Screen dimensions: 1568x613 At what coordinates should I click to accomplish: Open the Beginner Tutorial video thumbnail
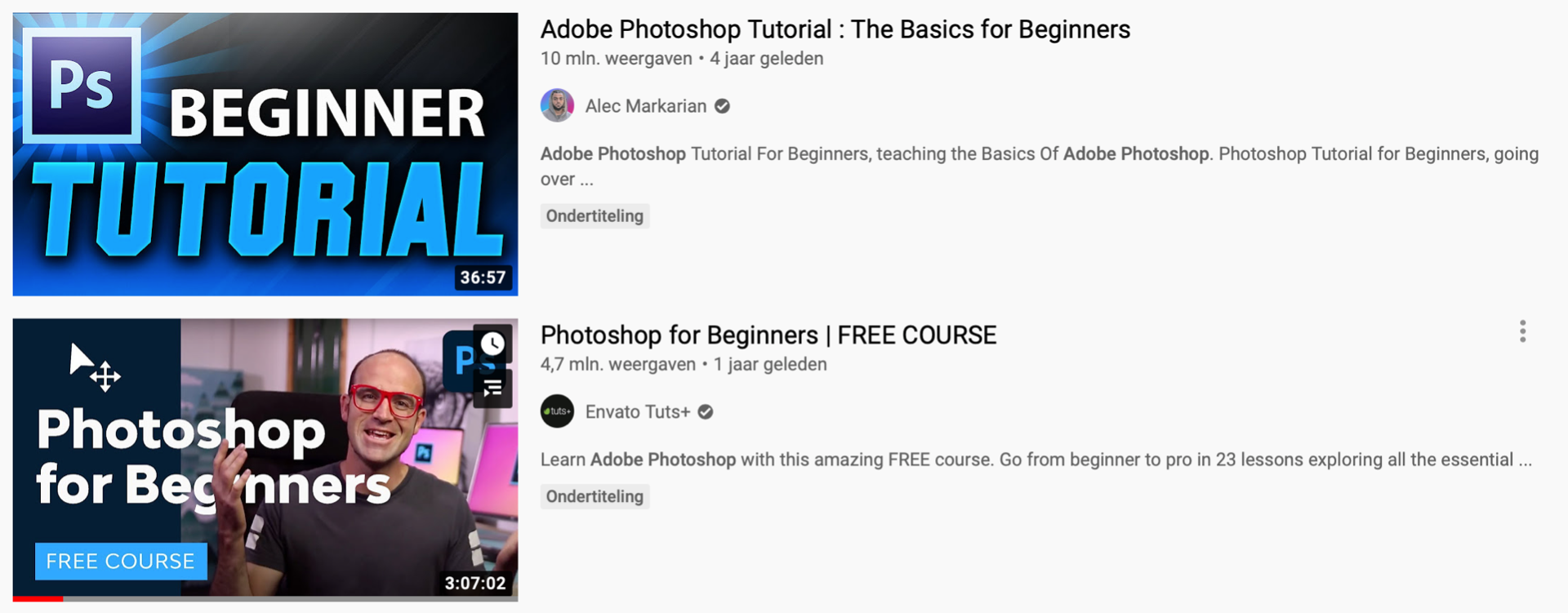coord(265,153)
